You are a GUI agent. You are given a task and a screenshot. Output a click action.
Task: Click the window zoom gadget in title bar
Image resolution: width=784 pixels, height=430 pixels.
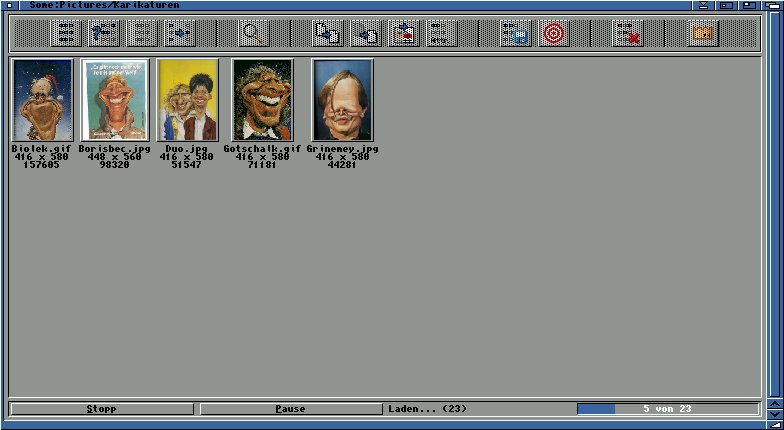pos(749,5)
